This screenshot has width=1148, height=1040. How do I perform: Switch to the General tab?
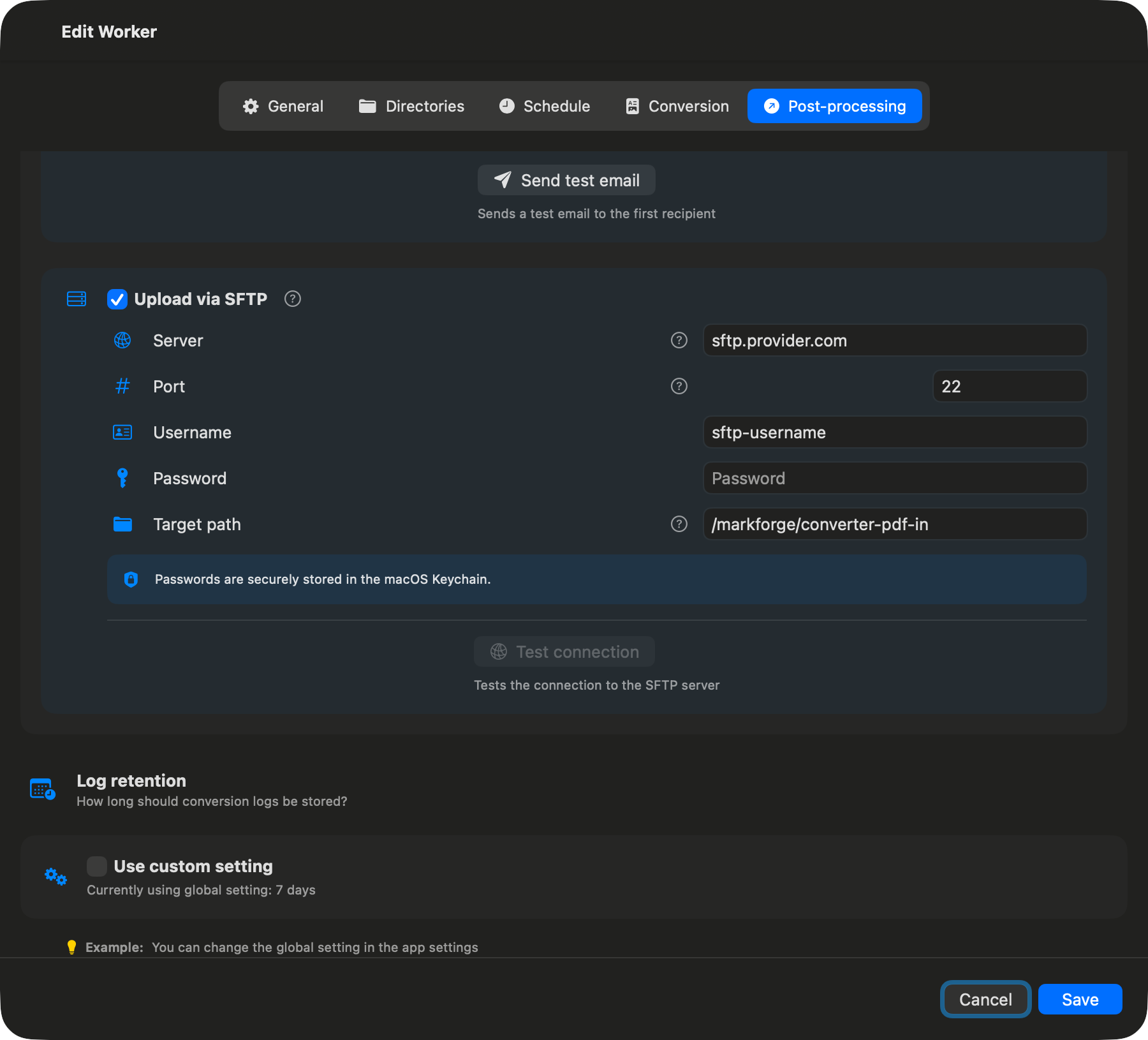pyautogui.click(x=283, y=106)
